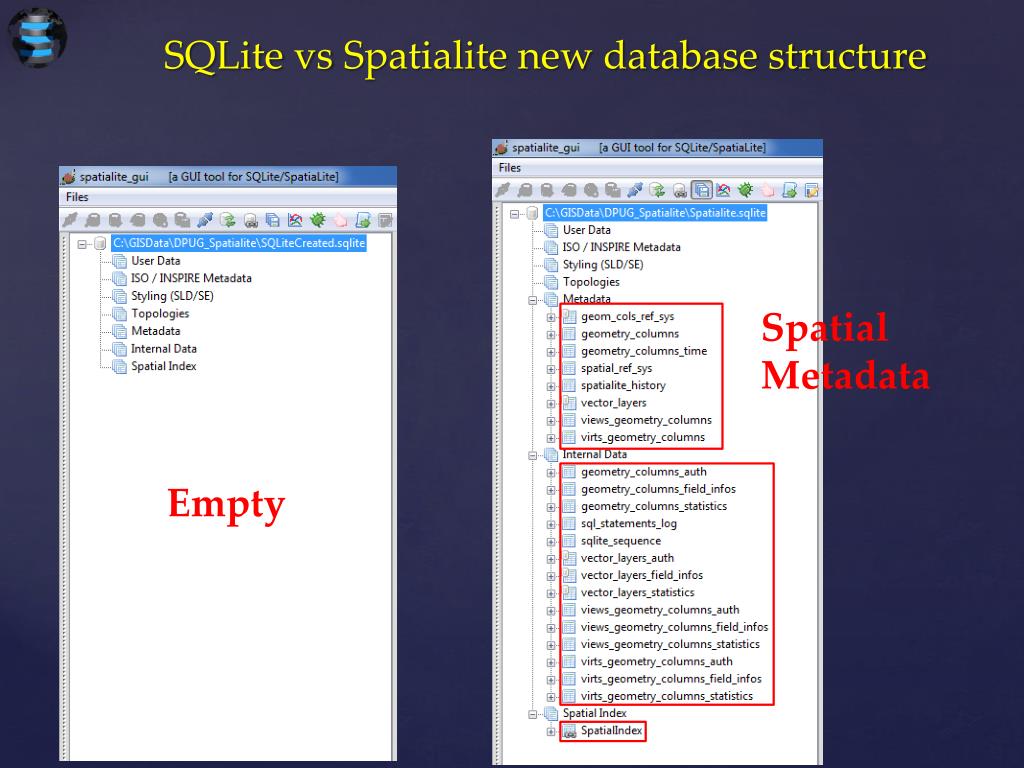Select geometry_columns_auth table
Viewport: 1024px width, 768px height.
pyautogui.click(x=643, y=472)
